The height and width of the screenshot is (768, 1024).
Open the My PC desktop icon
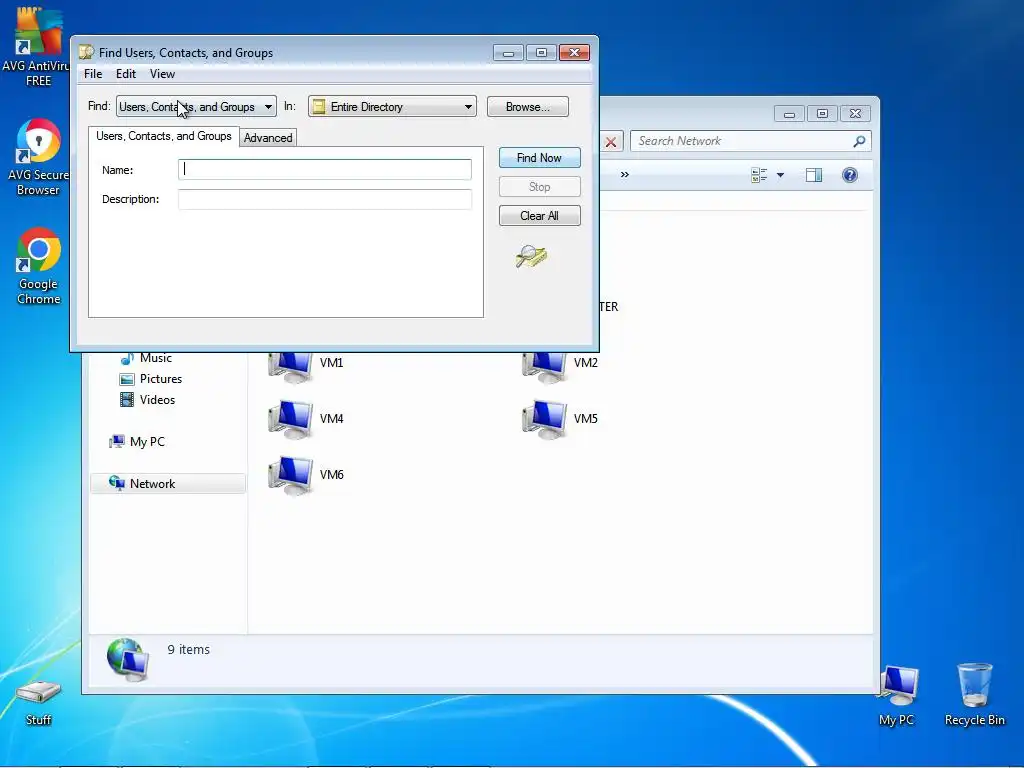[897, 696]
